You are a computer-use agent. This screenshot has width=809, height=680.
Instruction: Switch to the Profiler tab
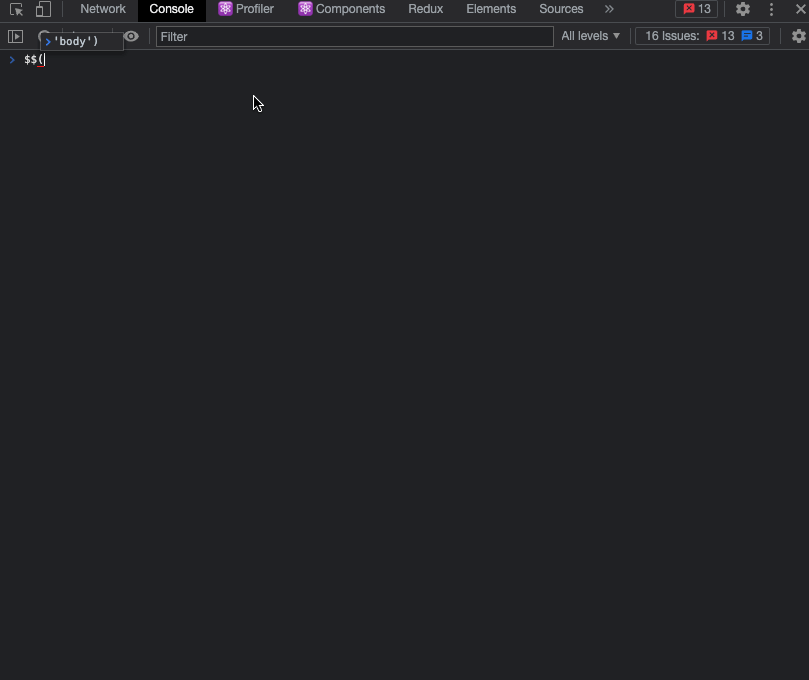(x=248, y=9)
